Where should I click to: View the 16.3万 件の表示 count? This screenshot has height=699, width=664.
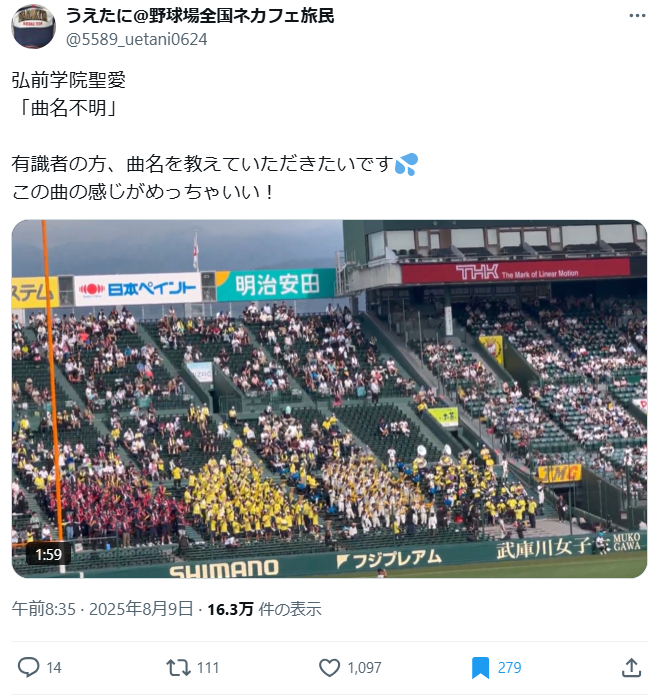[x=264, y=609]
